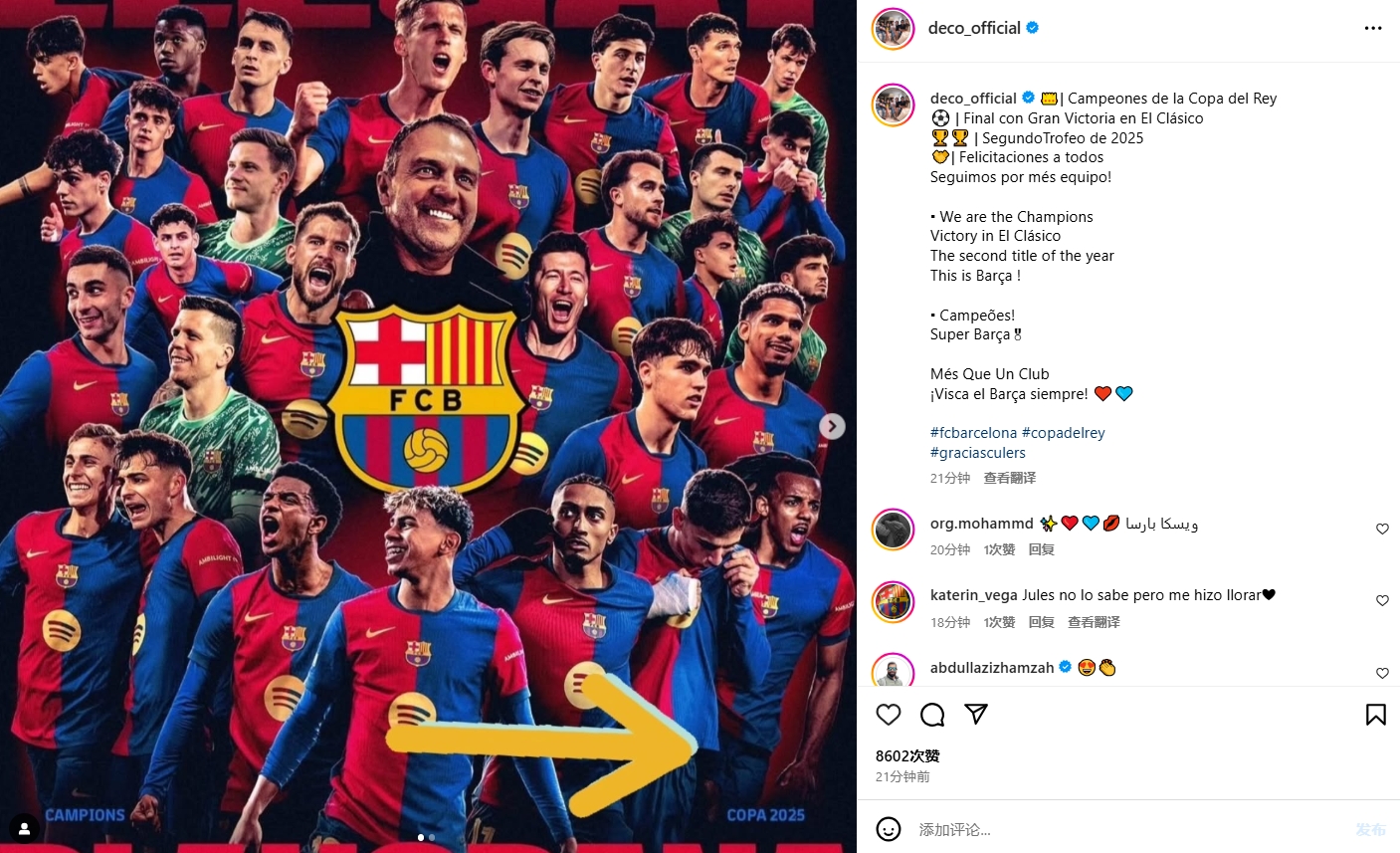Show tagged people on the photo
Viewport: 1400px width, 853px height.
(x=24, y=828)
